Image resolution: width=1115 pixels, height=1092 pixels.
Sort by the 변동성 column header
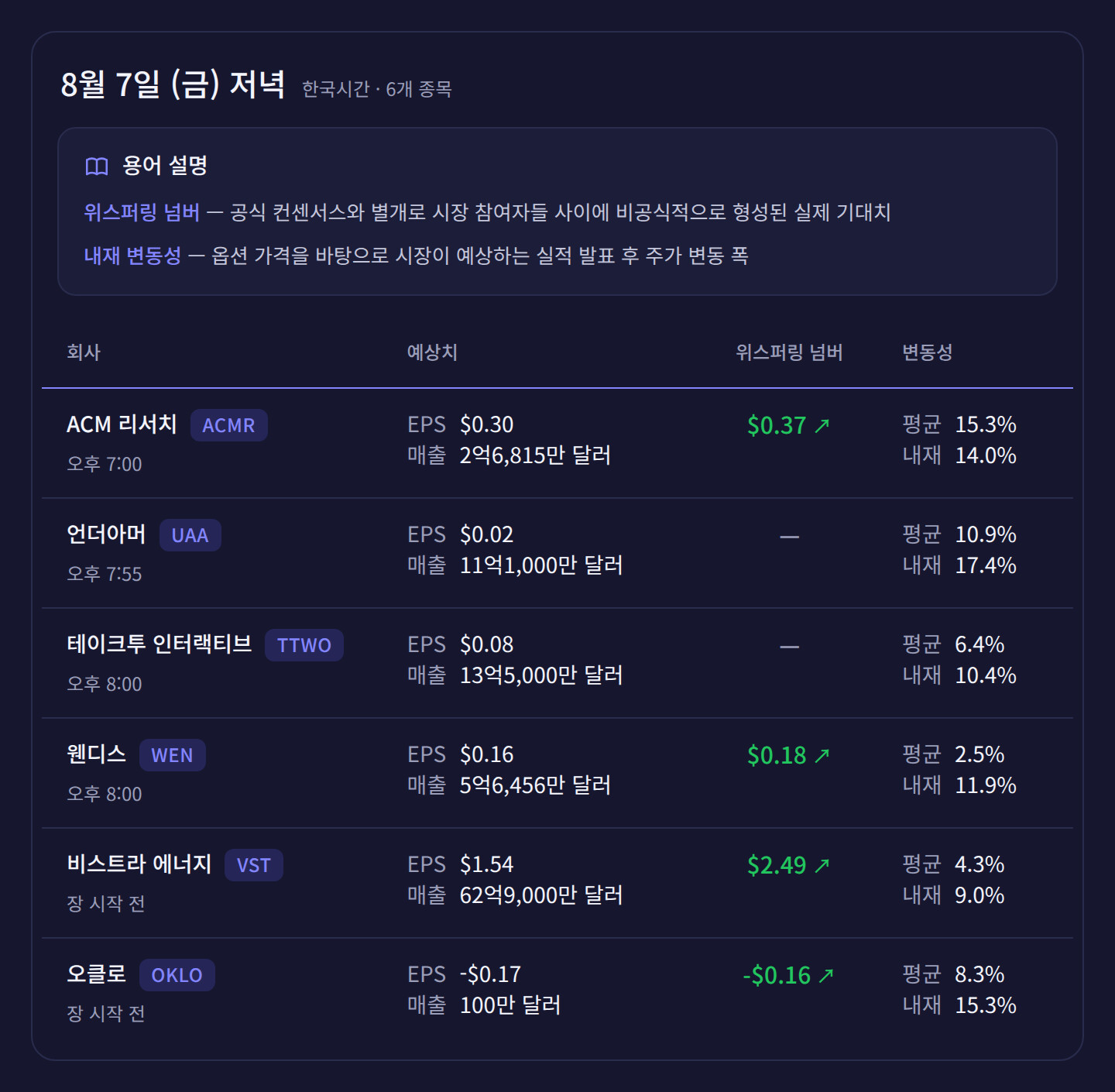point(927,352)
